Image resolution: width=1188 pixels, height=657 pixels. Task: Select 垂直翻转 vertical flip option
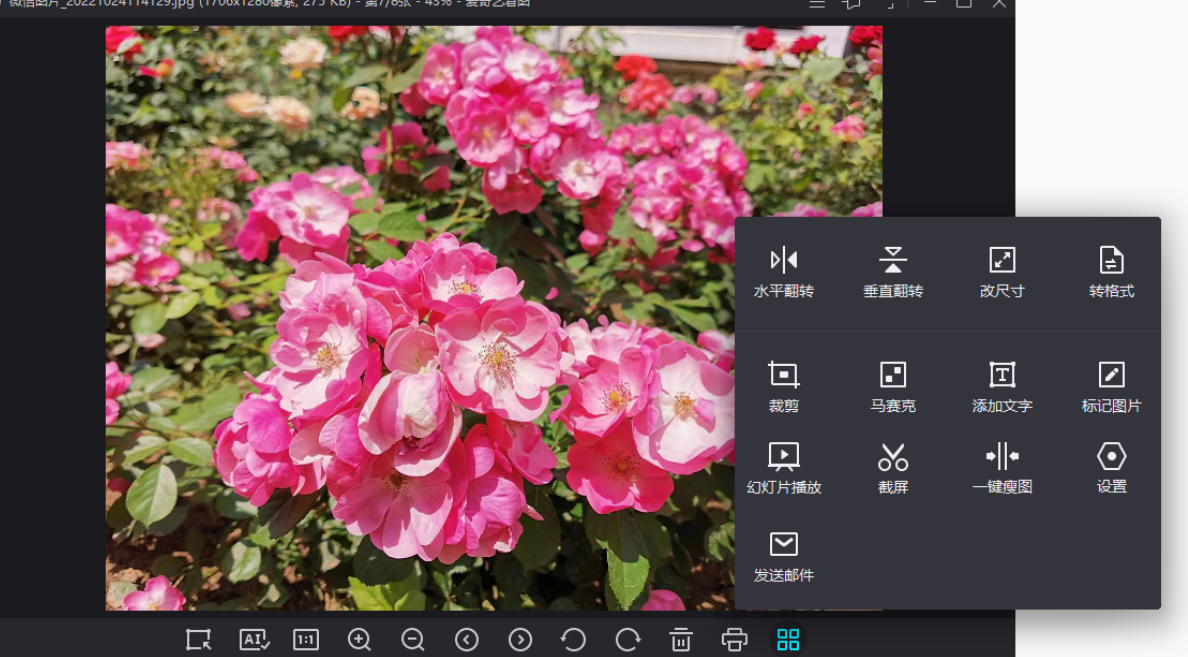coord(893,272)
